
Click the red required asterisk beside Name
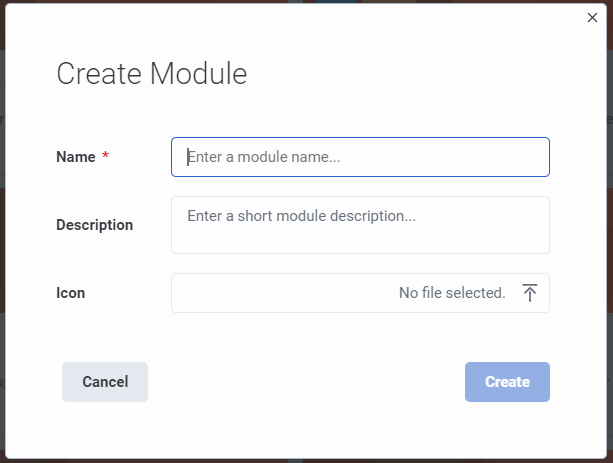tap(105, 155)
